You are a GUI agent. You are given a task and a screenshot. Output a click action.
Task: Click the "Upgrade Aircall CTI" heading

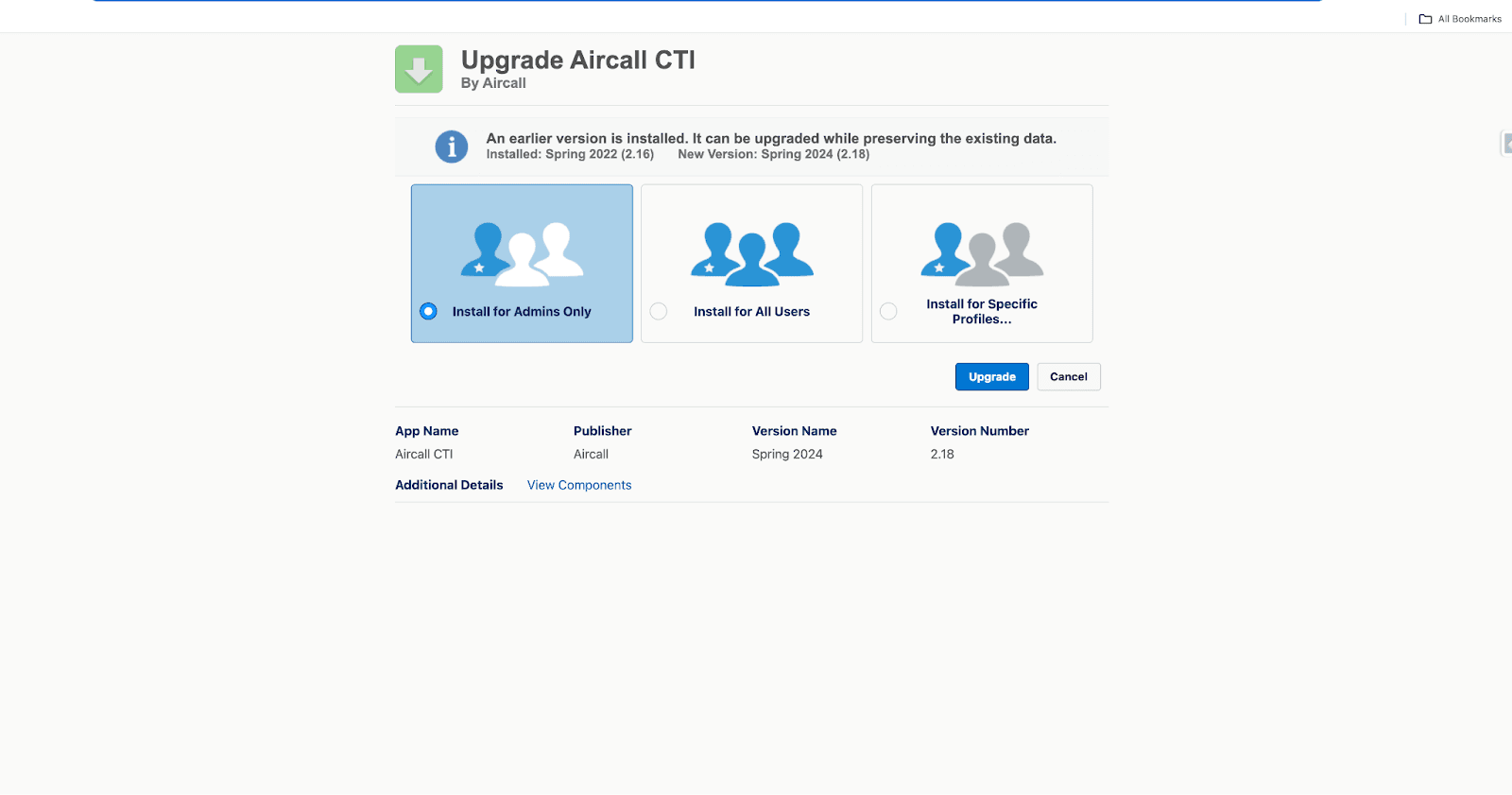(577, 60)
